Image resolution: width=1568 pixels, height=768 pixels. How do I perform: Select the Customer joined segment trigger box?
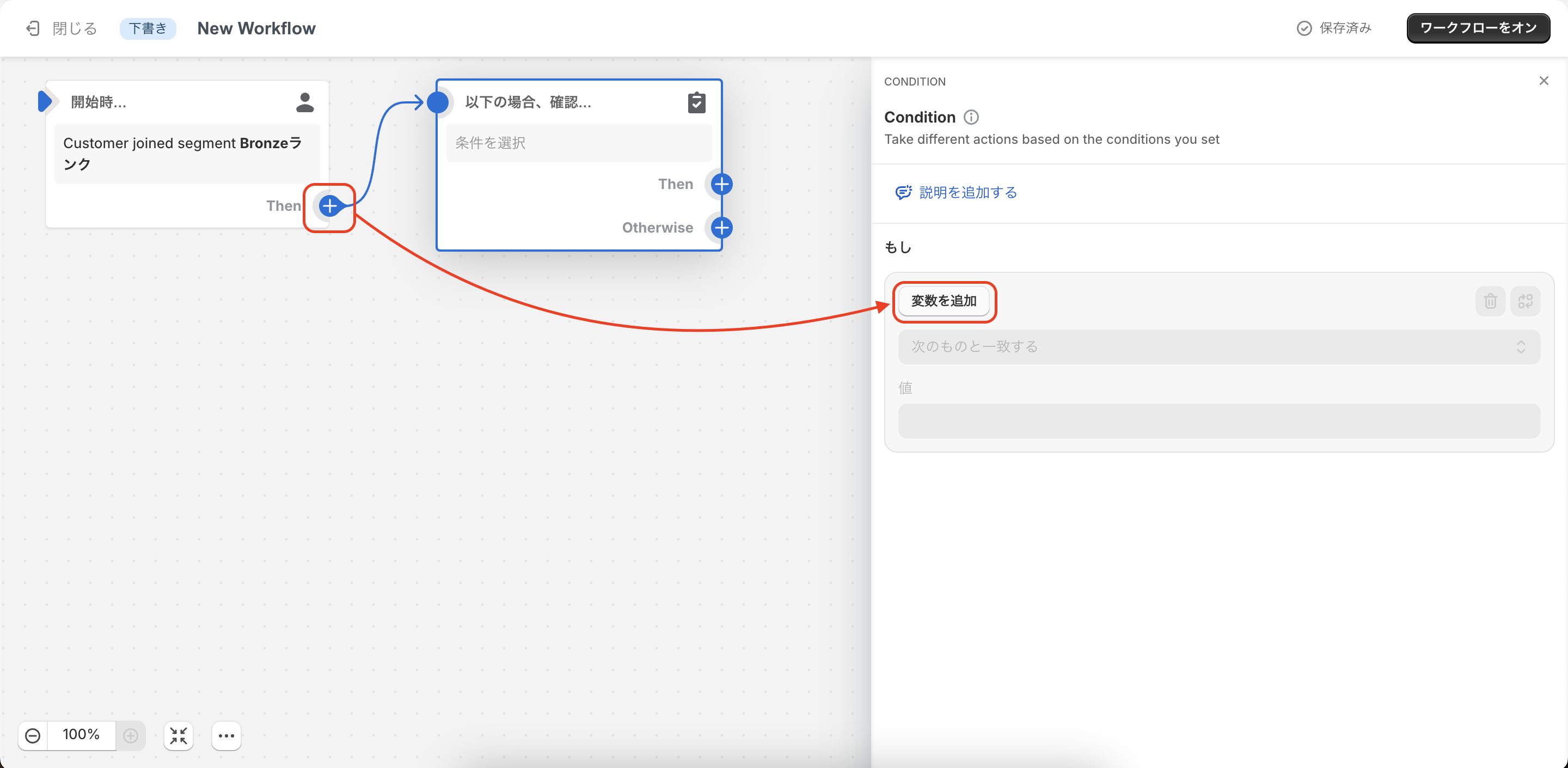coord(186,154)
